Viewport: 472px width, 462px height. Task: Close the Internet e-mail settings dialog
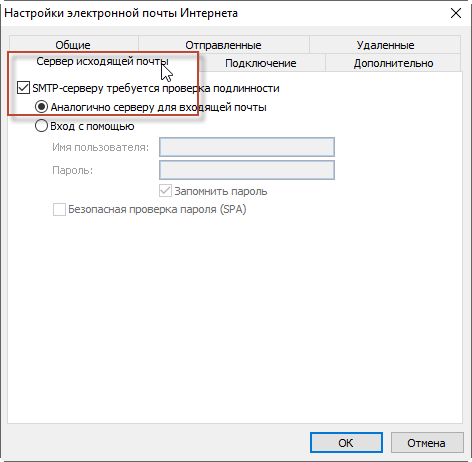coord(456,13)
